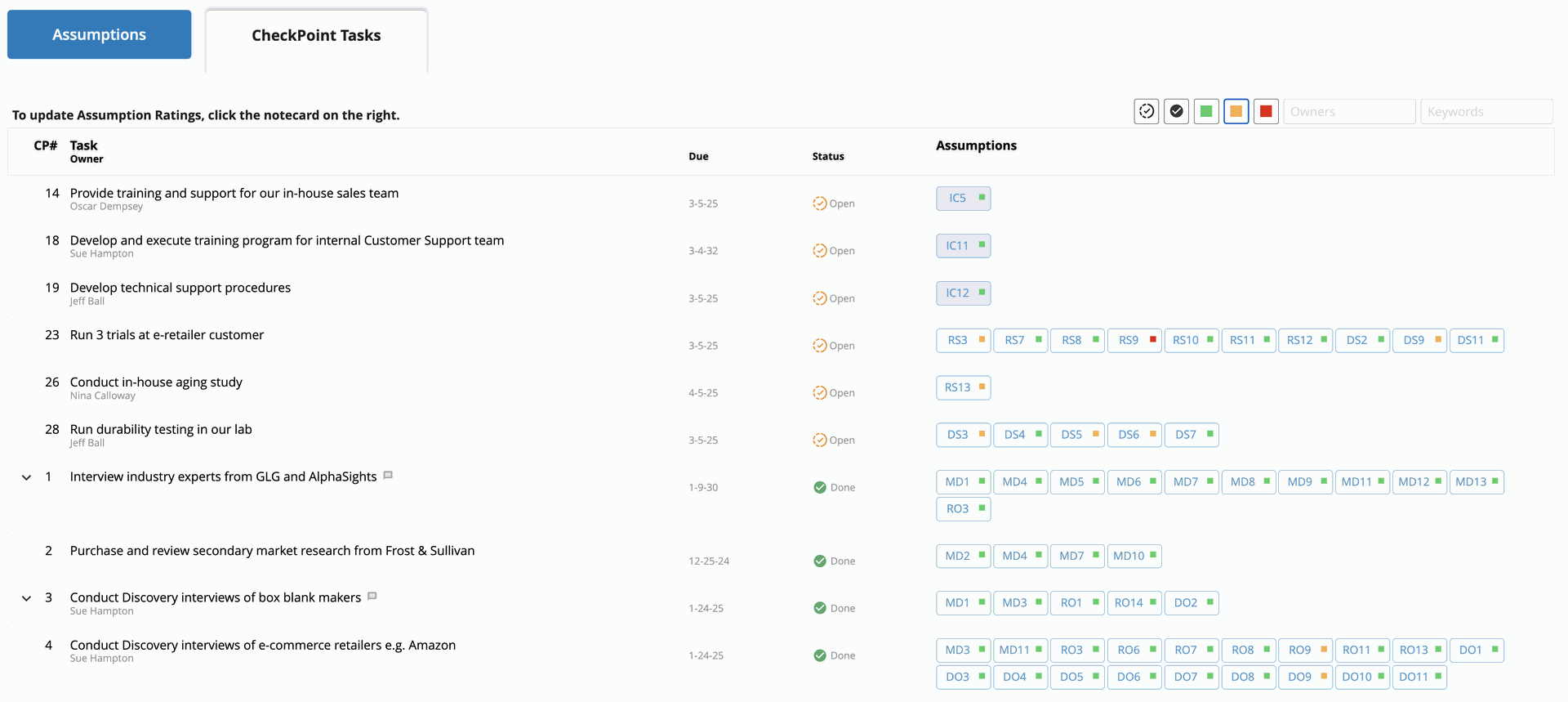Toggle the red rating filter
The image size is (1568, 702).
click(x=1266, y=111)
